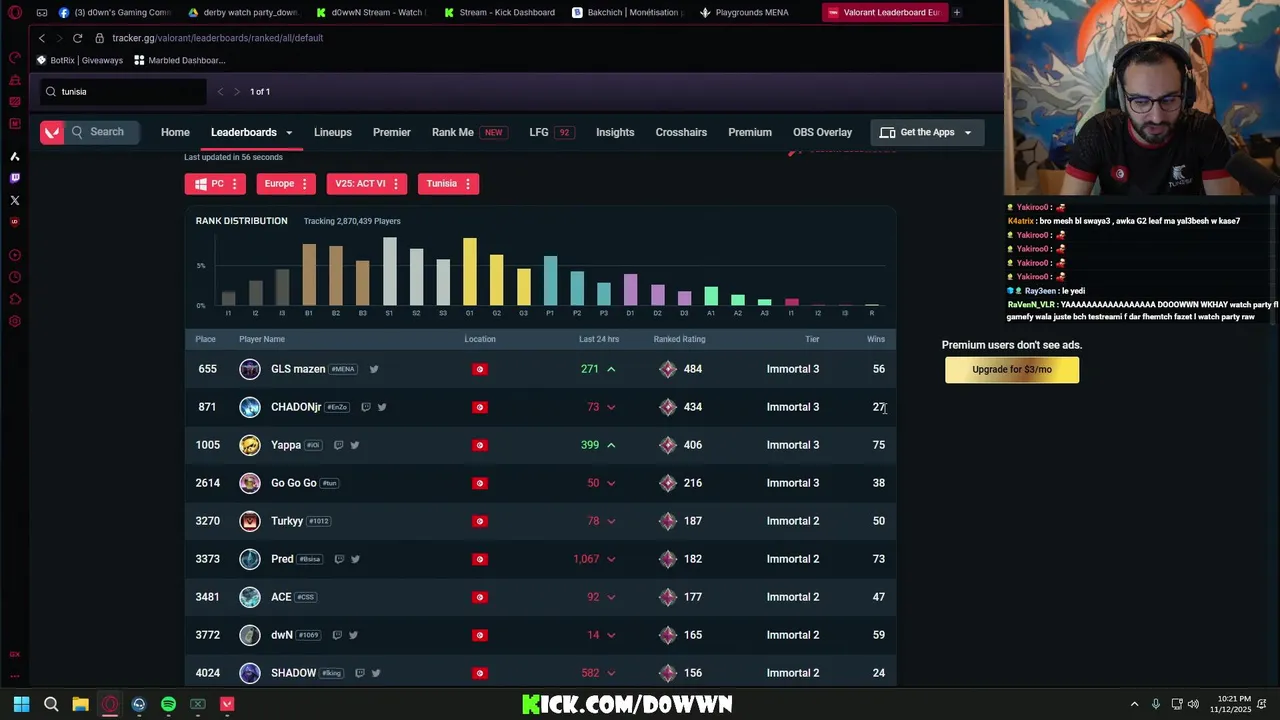Screen dimensions: 1280x720
Task: Open Go Go Go player profile
Action: coord(293,483)
